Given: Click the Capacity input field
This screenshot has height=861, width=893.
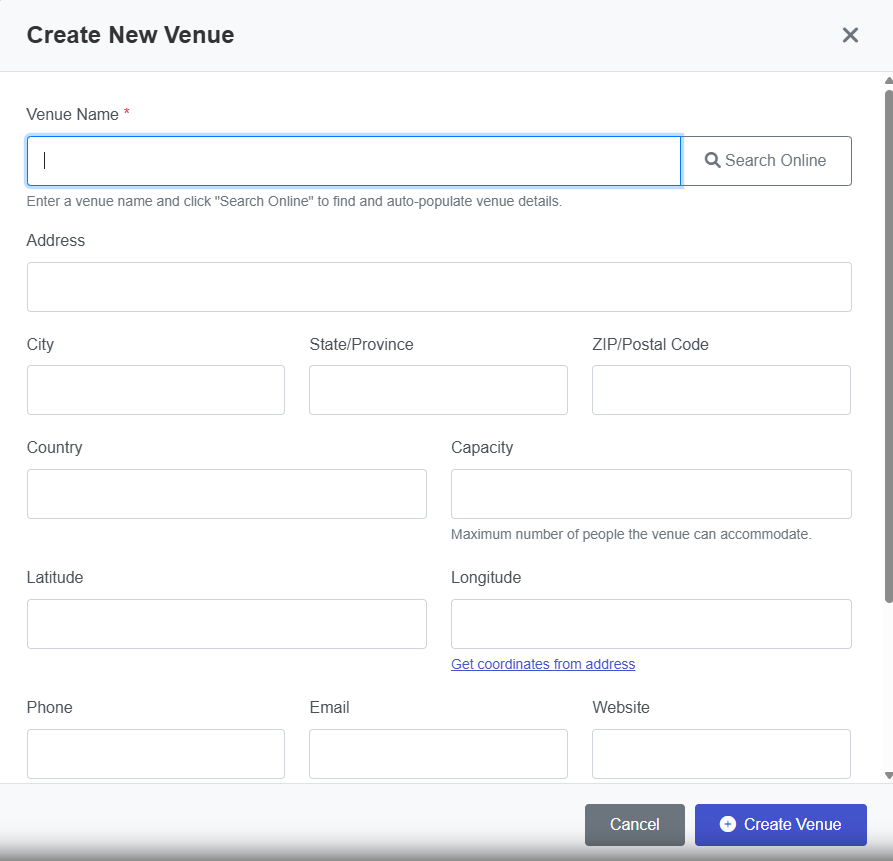Looking at the screenshot, I should click(651, 493).
